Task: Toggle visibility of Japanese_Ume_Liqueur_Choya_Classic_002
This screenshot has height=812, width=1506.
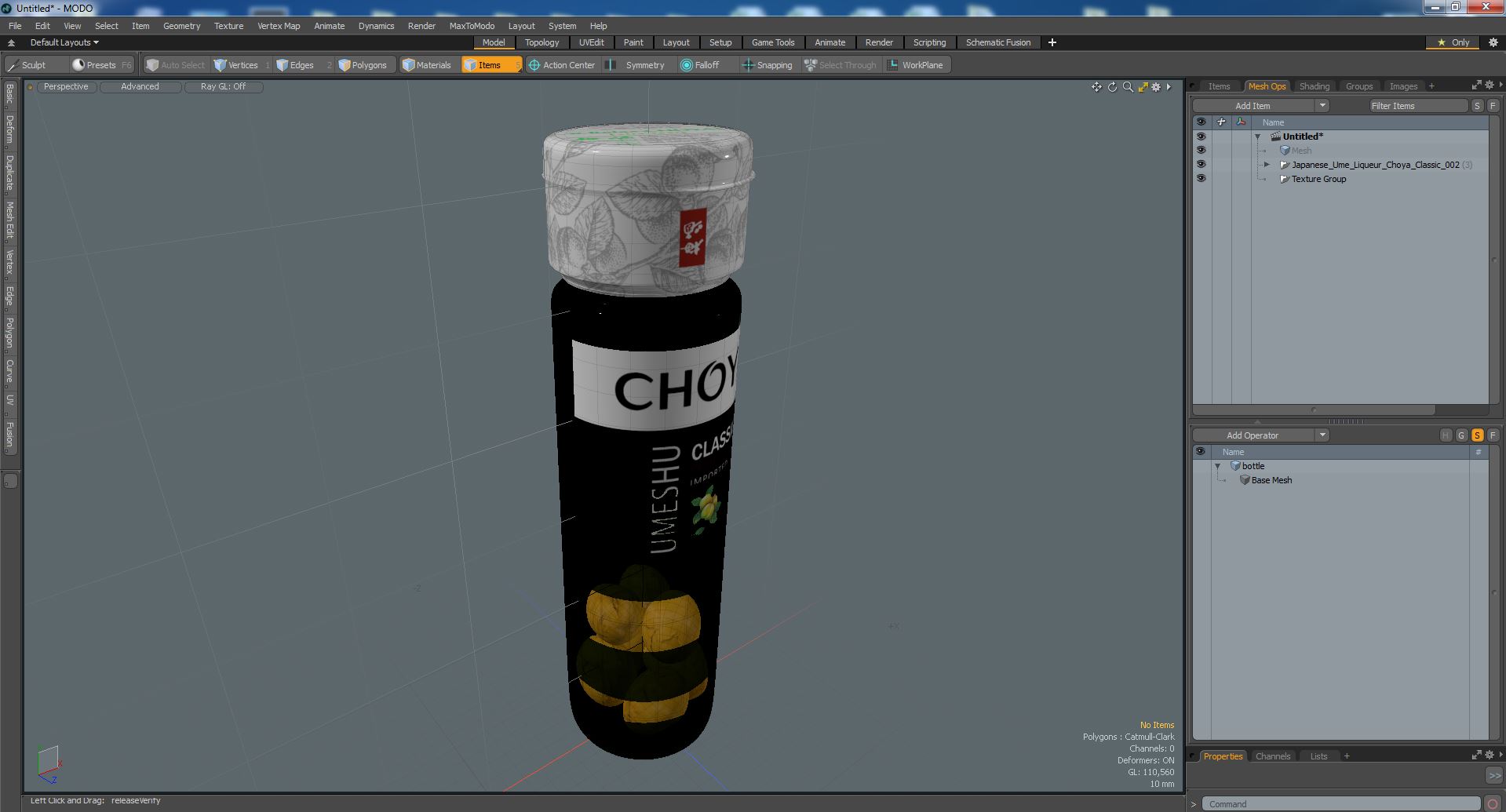Action: 1201,165
